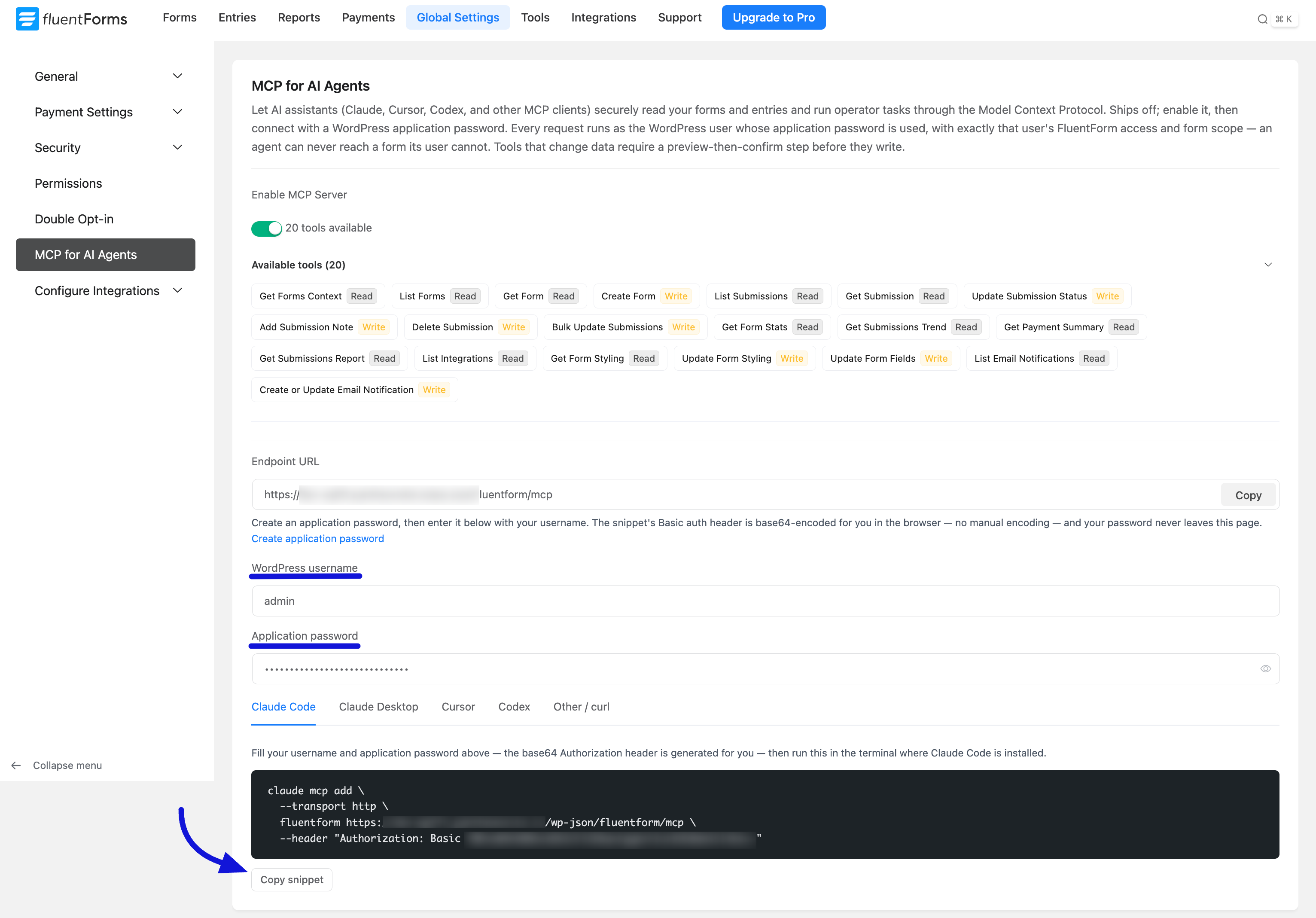
Task: Switch to the Cursor tab
Action: [x=458, y=707]
